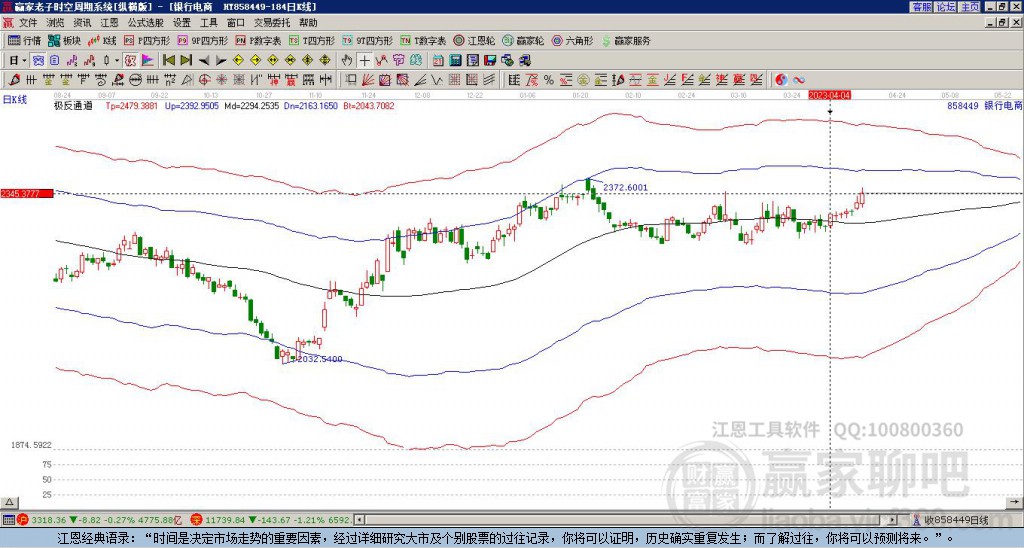This screenshot has height=548, width=1024.
Task: Select the triangle ruler angle tool
Action: (x=187, y=80)
